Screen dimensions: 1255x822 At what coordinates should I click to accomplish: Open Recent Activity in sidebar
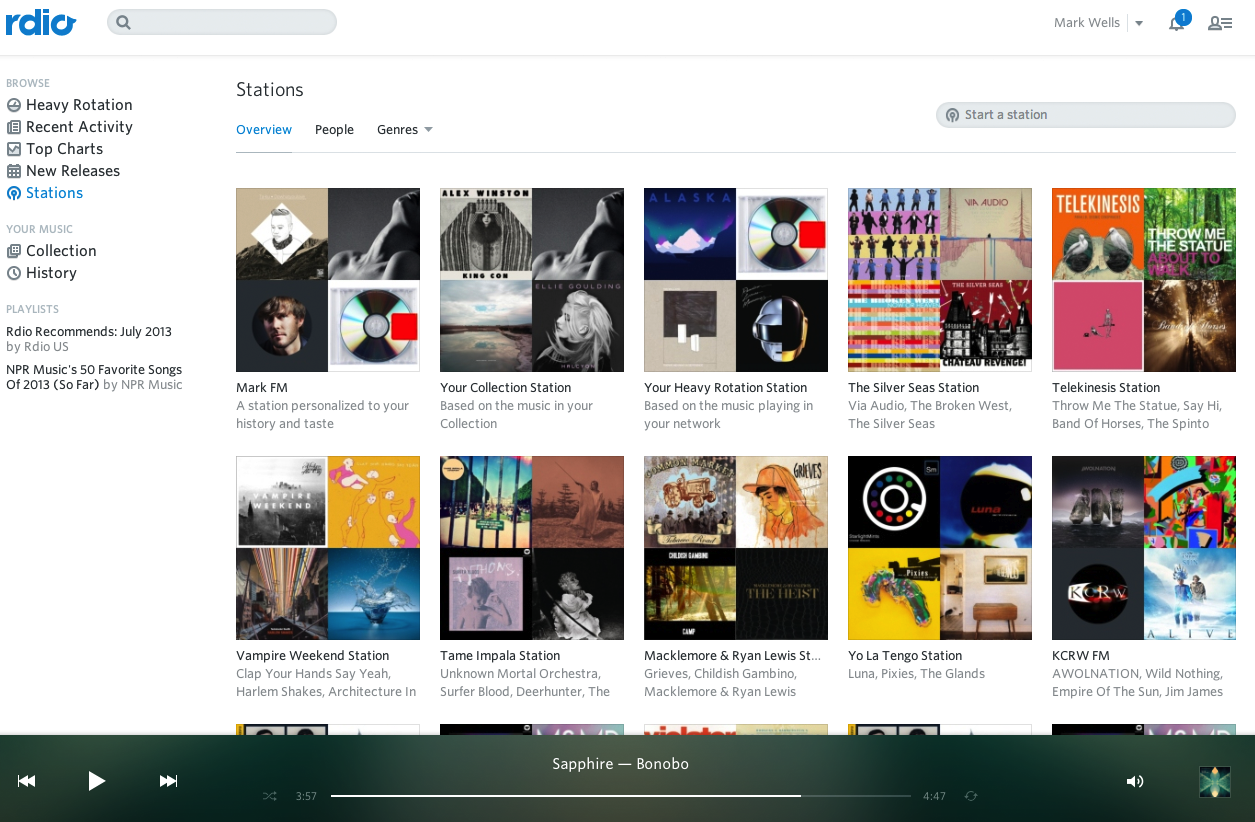(x=79, y=127)
